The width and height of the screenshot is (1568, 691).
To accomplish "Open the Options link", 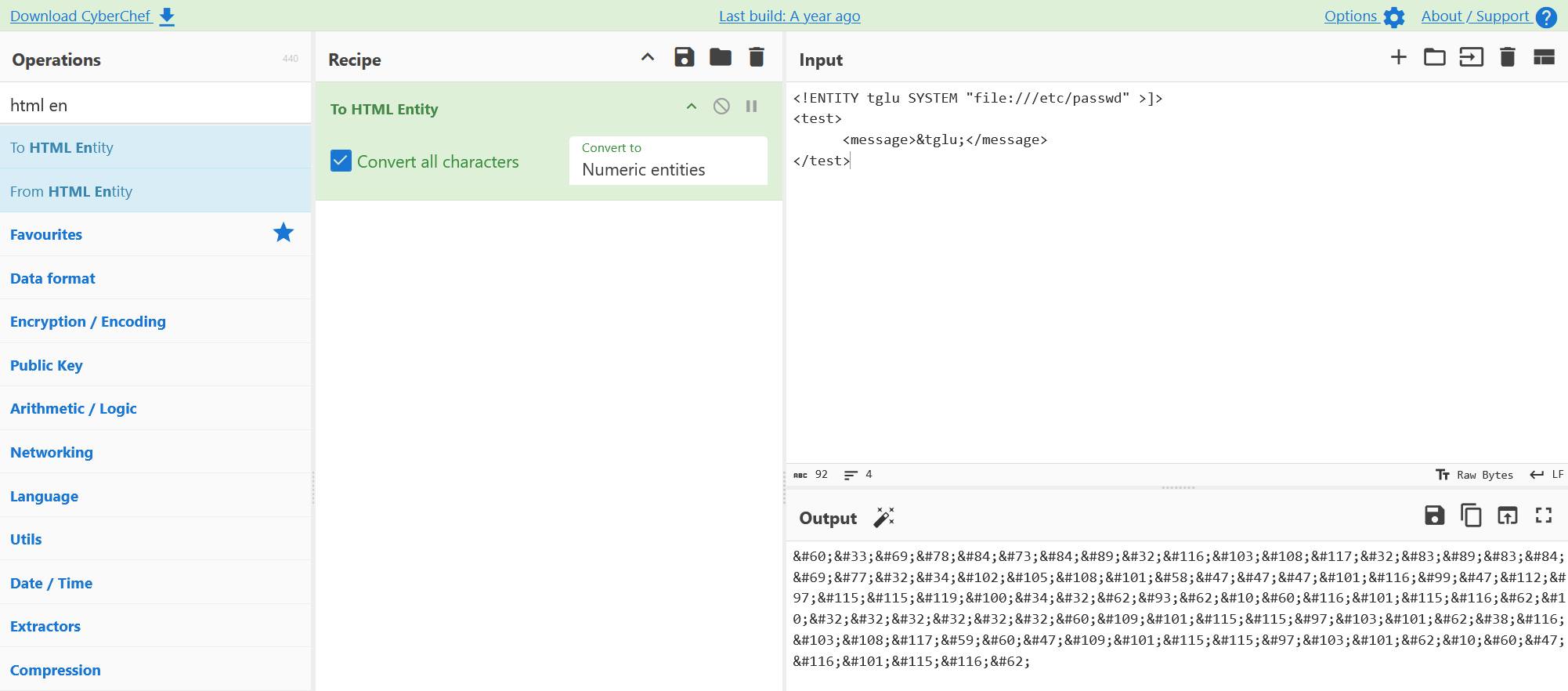I will click(x=1350, y=16).
